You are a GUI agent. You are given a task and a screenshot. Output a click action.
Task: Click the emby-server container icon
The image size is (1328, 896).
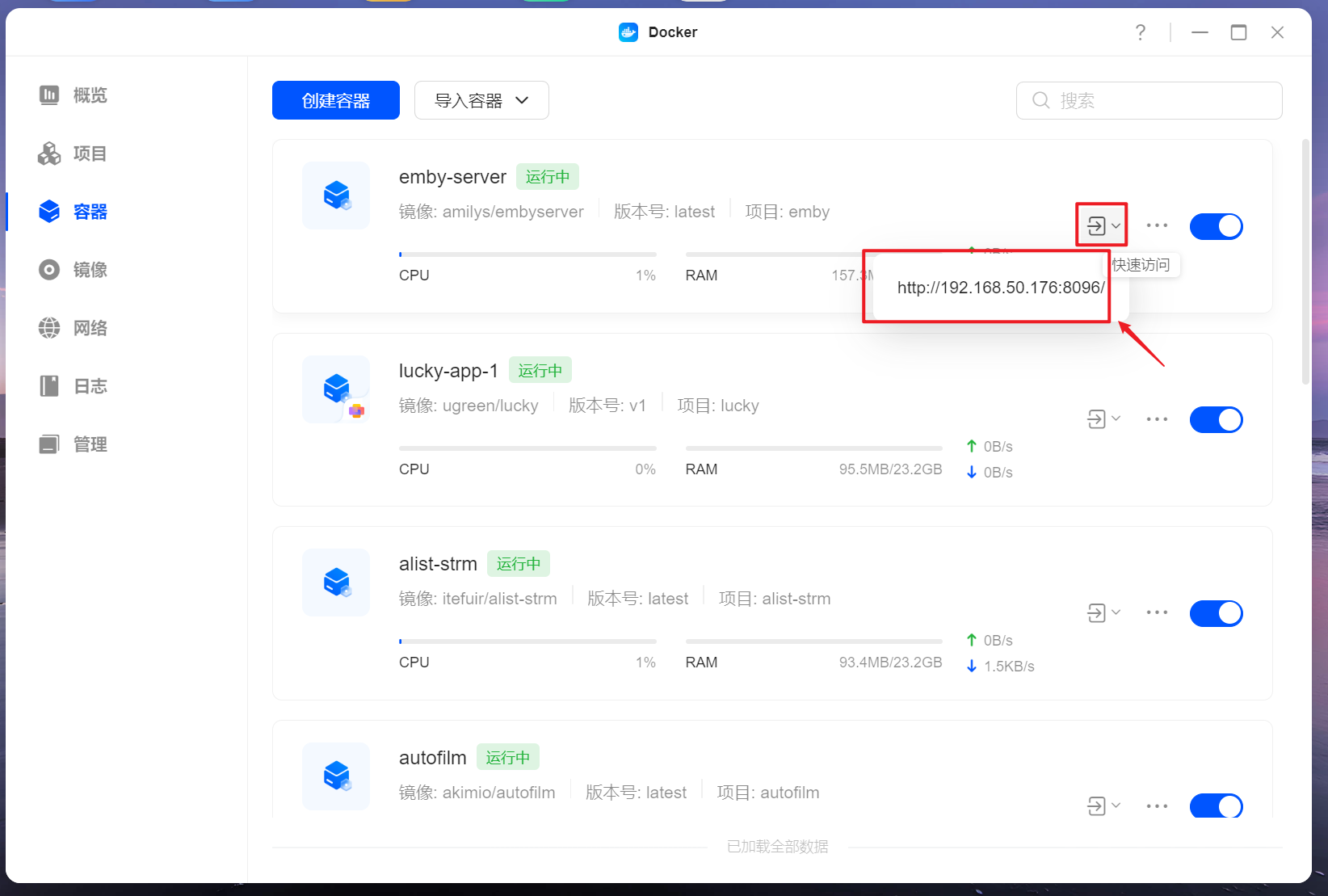(336, 196)
